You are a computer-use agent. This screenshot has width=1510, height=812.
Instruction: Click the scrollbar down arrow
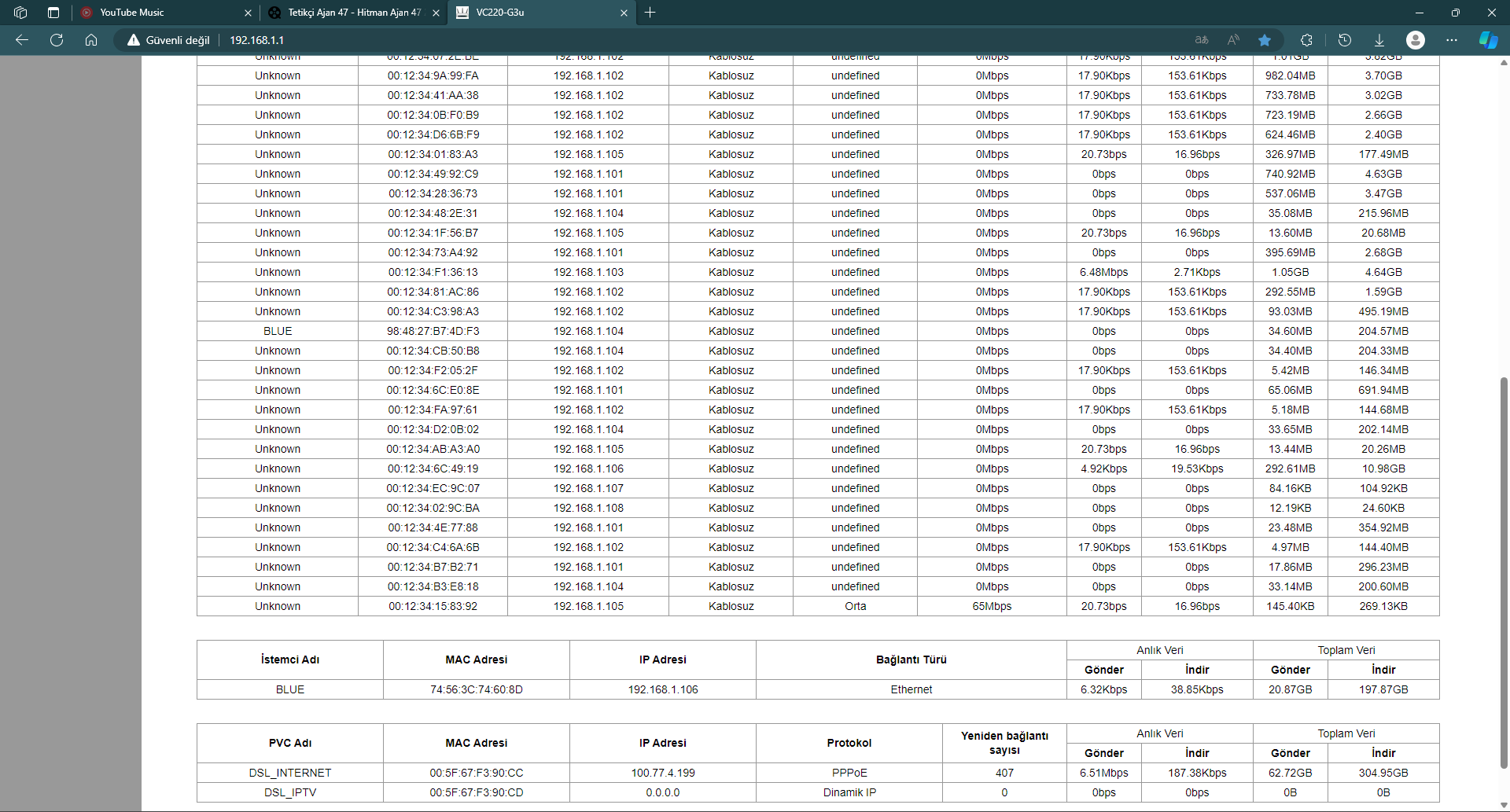[1504, 805]
